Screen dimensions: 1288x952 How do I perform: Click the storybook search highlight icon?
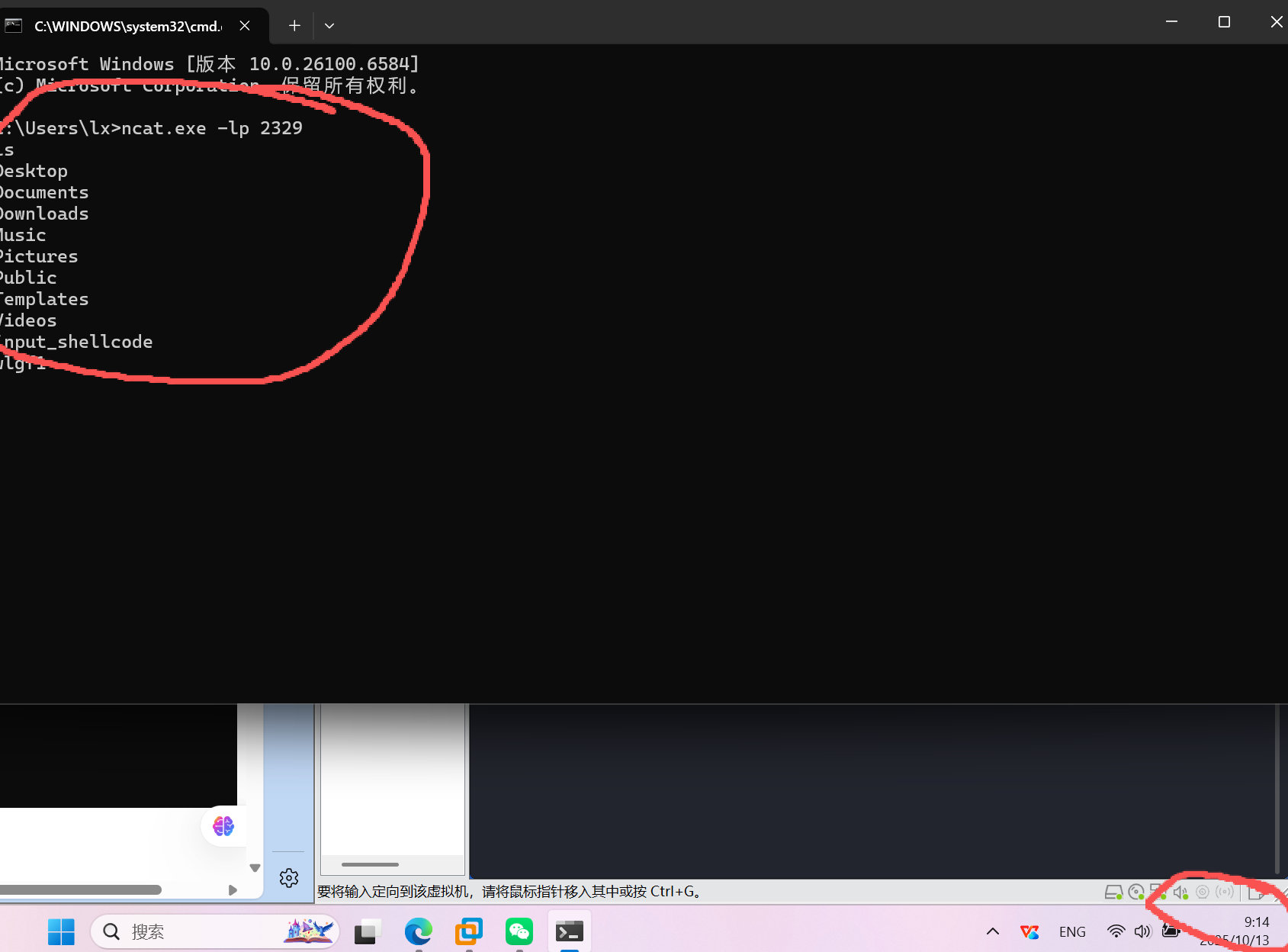309,931
